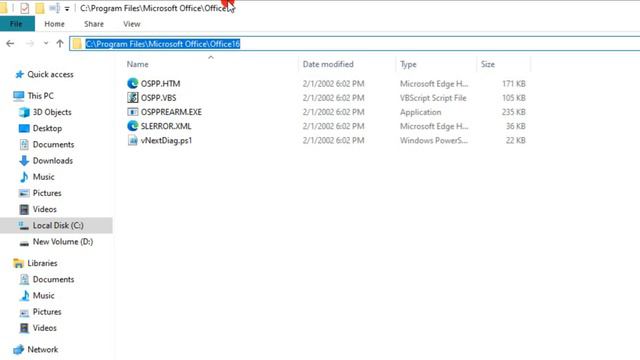Screen dimensions: 640x360
Task: Click the VBScript Script File type cell
Action: click(x=433, y=98)
